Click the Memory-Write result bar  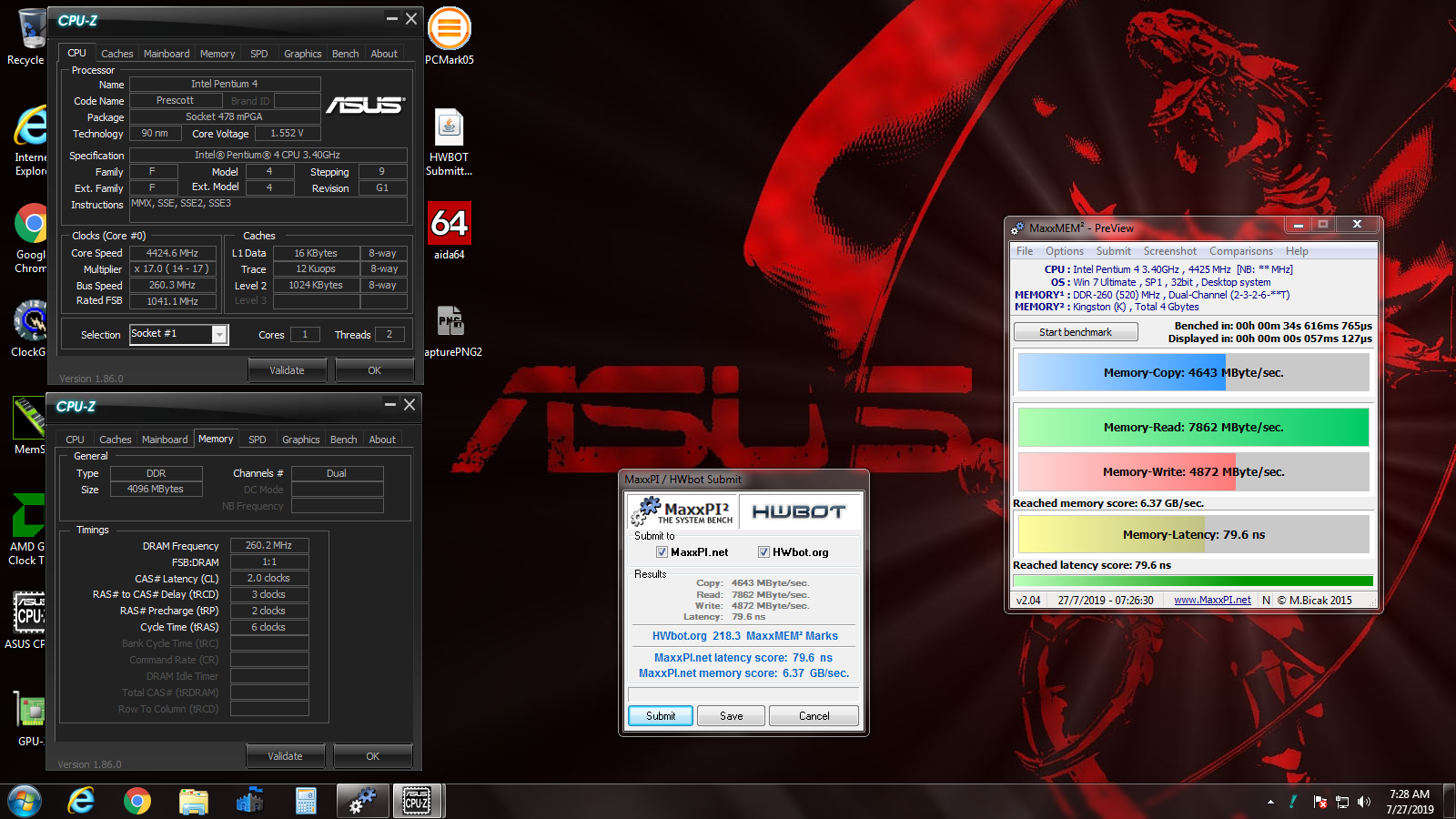click(x=1193, y=471)
